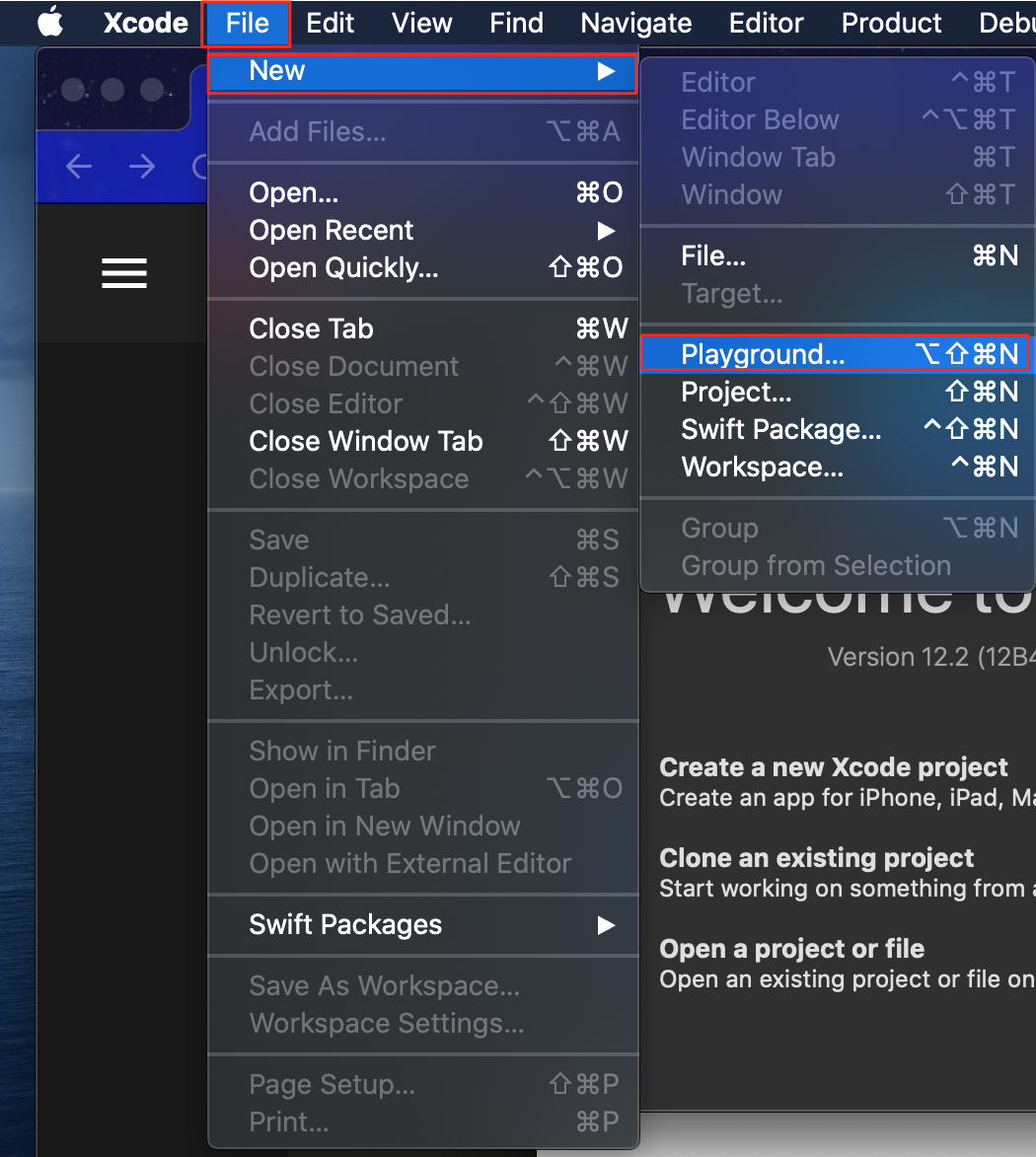Click the Print... entry
Image resolution: width=1036 pixels, height=1157 pixels.
[423, 1122]
